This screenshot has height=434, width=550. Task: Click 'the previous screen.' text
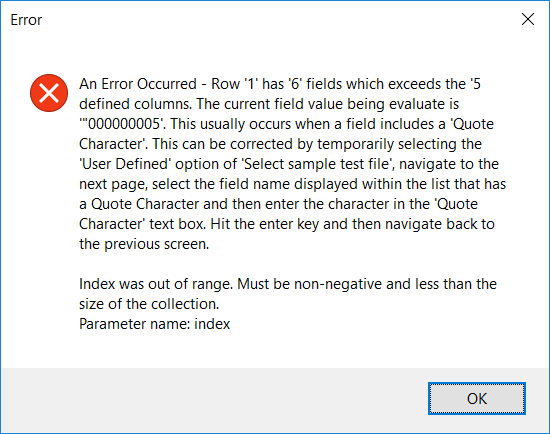tap(144, 244)
